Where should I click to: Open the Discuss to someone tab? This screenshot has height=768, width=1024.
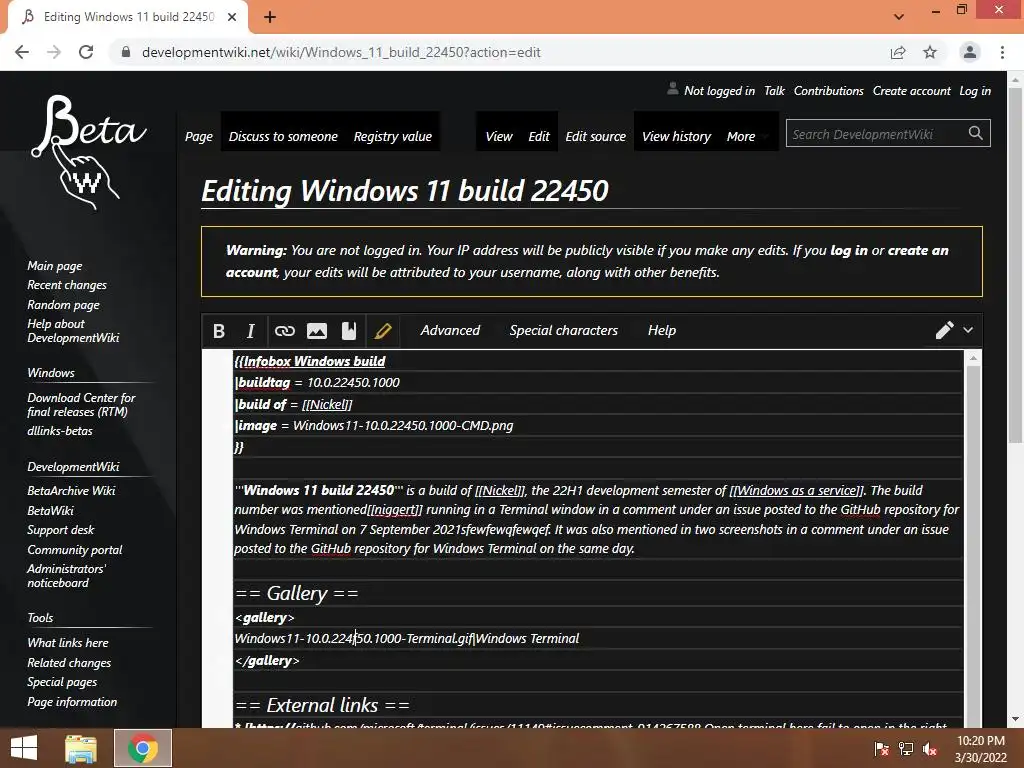click(283, 136)
